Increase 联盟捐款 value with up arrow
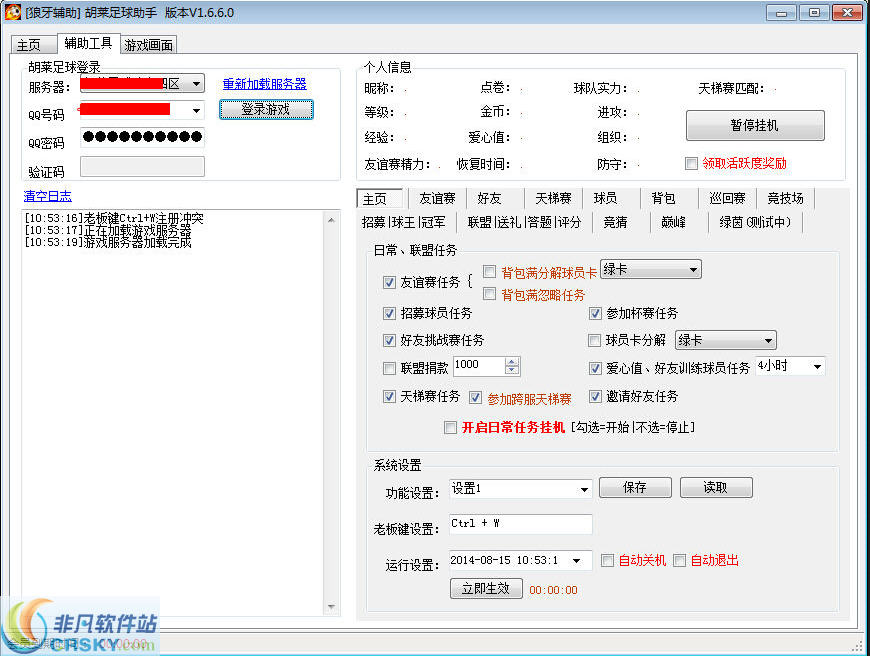This screenshot has width=870, height=656. [512, 361]
